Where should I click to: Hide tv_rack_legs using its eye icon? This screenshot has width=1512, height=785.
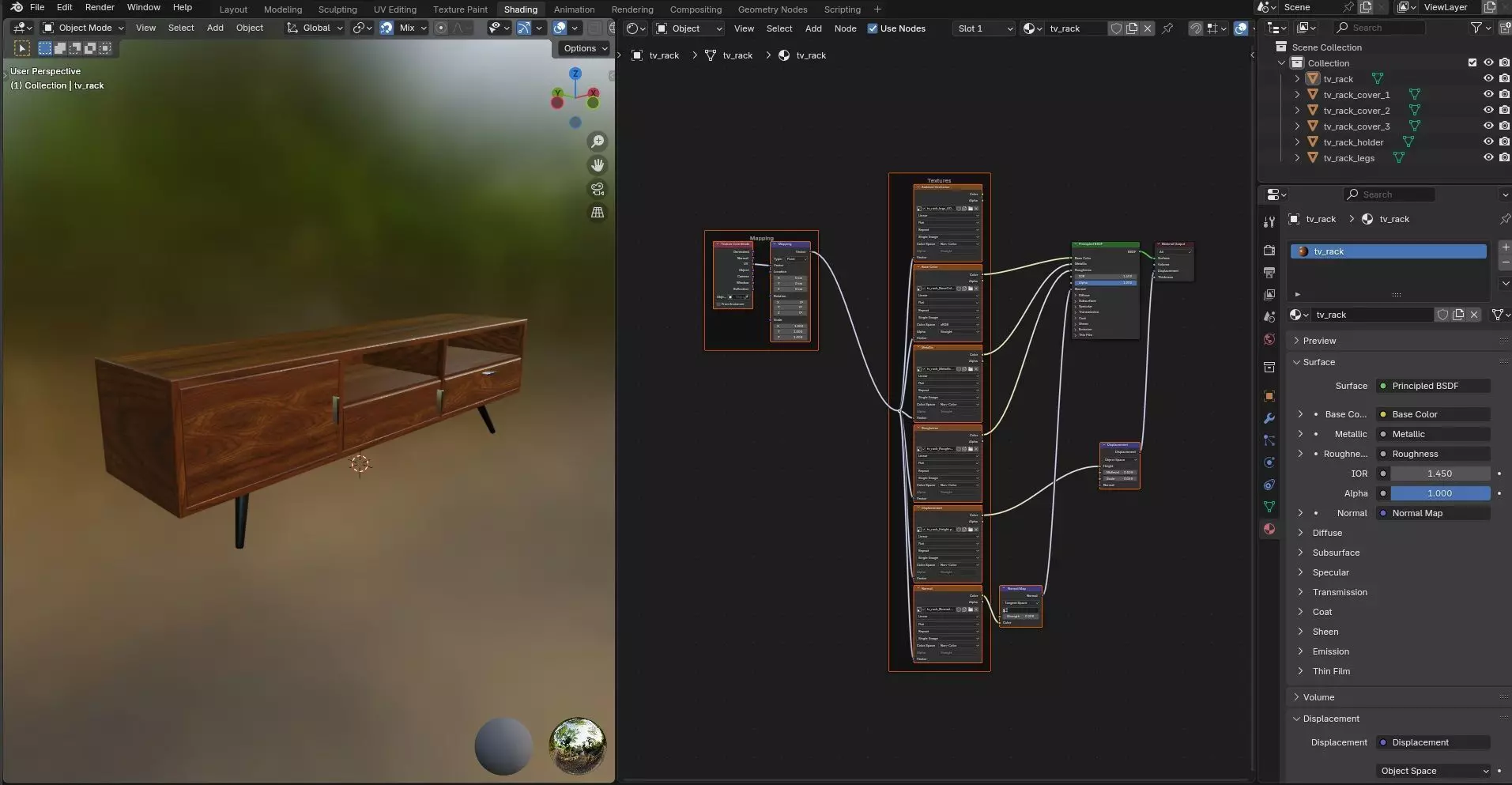1488,158
